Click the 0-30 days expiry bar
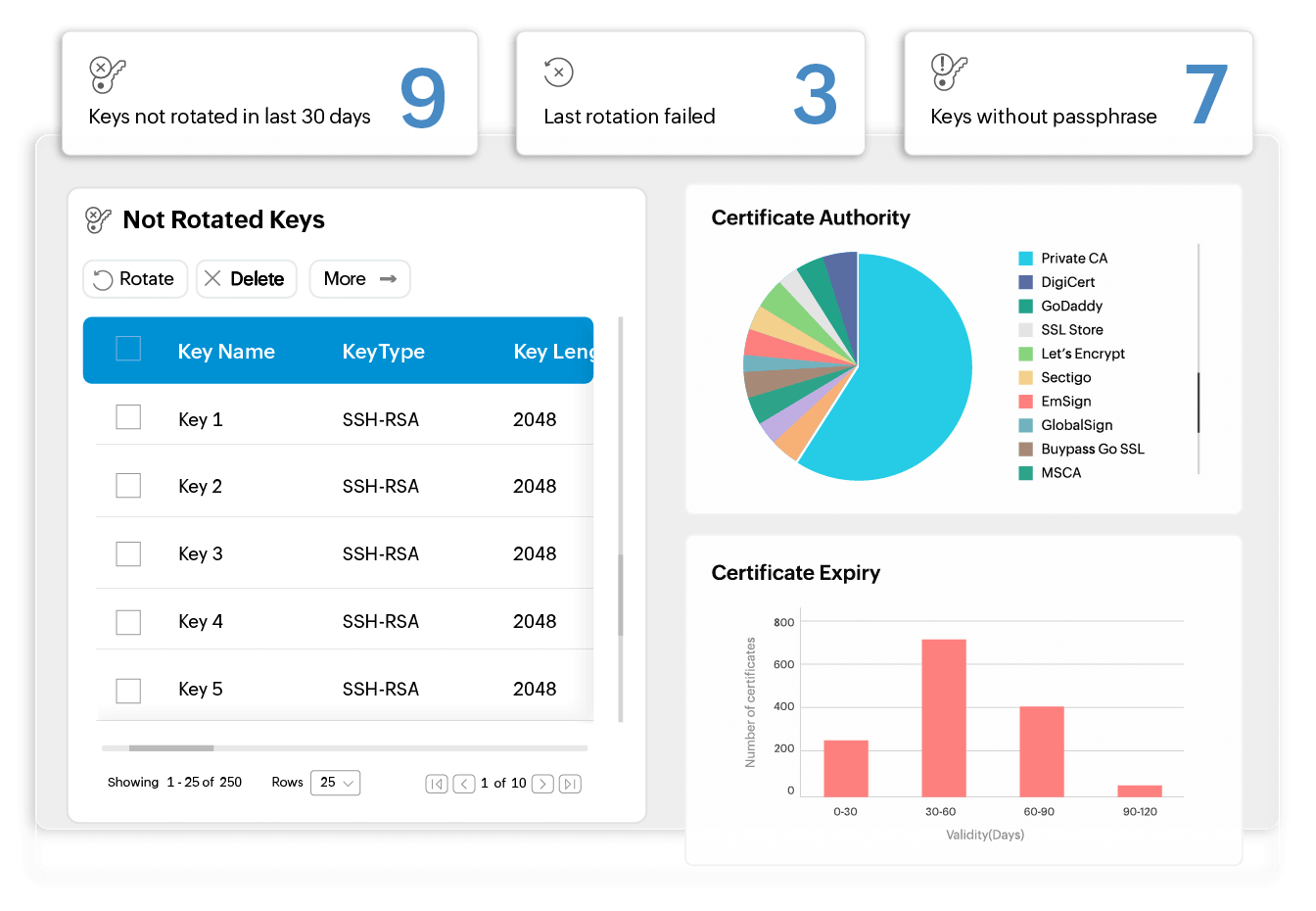The image size is (1316, 911). (x=846, y=768)
